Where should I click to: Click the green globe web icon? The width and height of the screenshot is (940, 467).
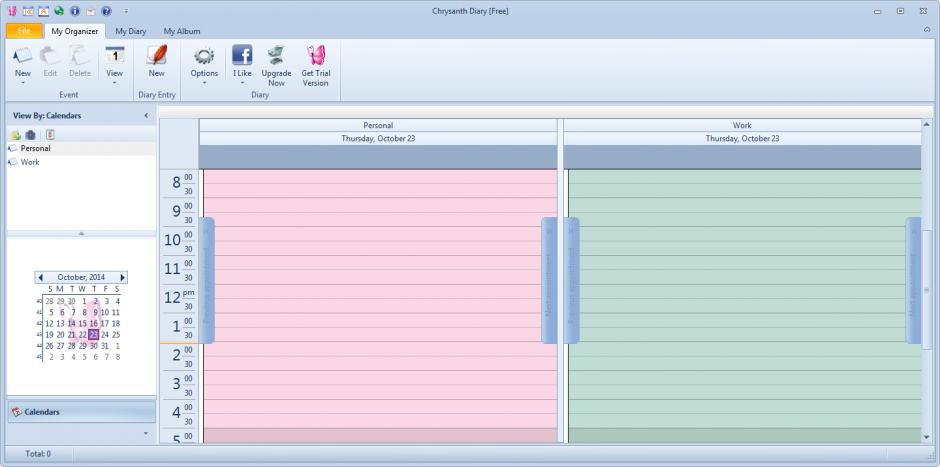point(59,11)
